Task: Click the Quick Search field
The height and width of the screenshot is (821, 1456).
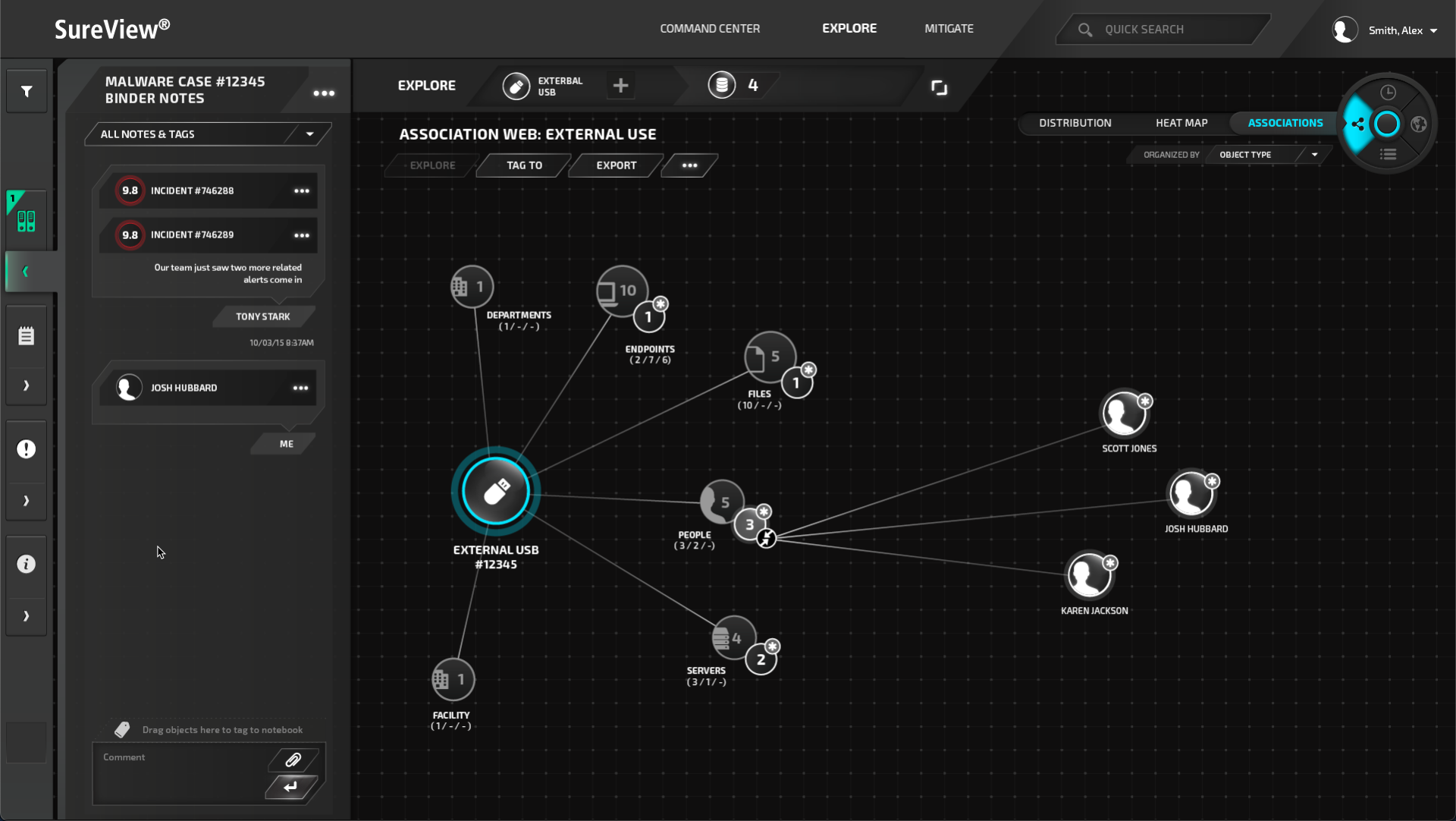Action: [1160, 30]
